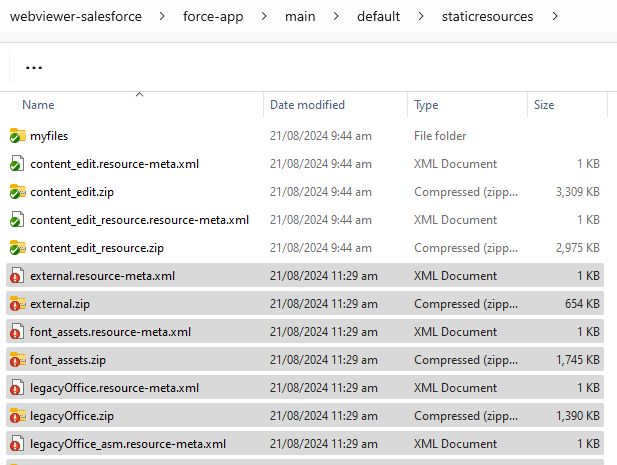This screenshot has width=617, height=465.
Task: Click the date modified of myfiles row
Action: pos(321,136)
